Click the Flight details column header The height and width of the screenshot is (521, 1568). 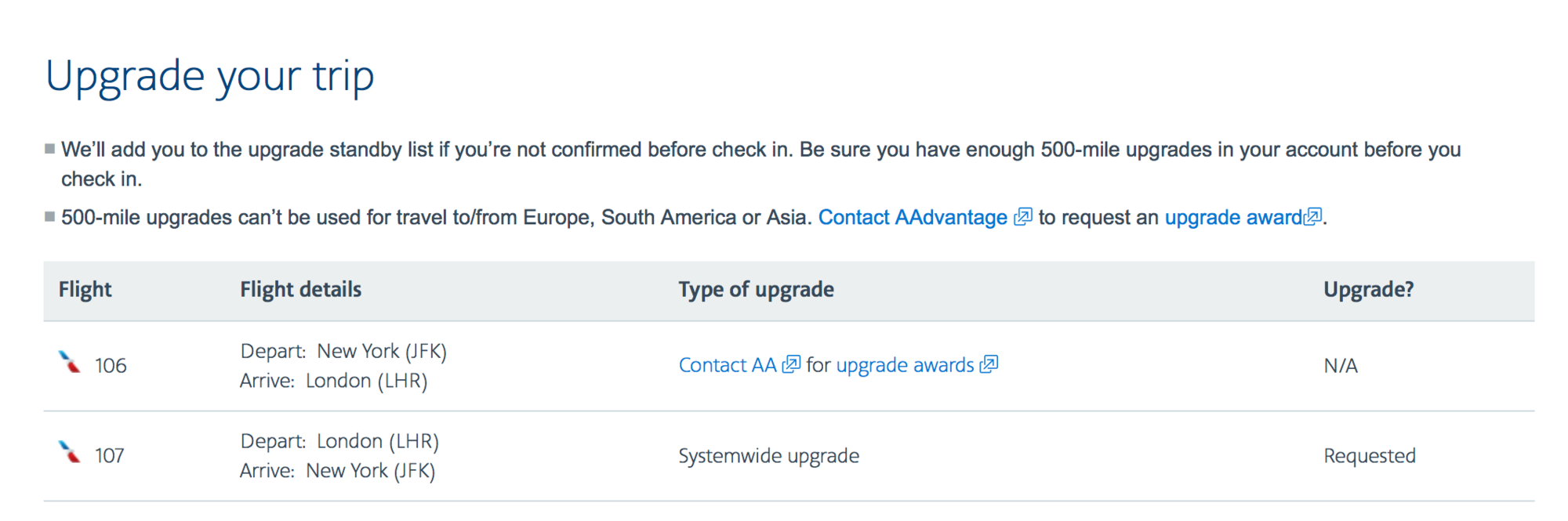[x=300, y=290]
